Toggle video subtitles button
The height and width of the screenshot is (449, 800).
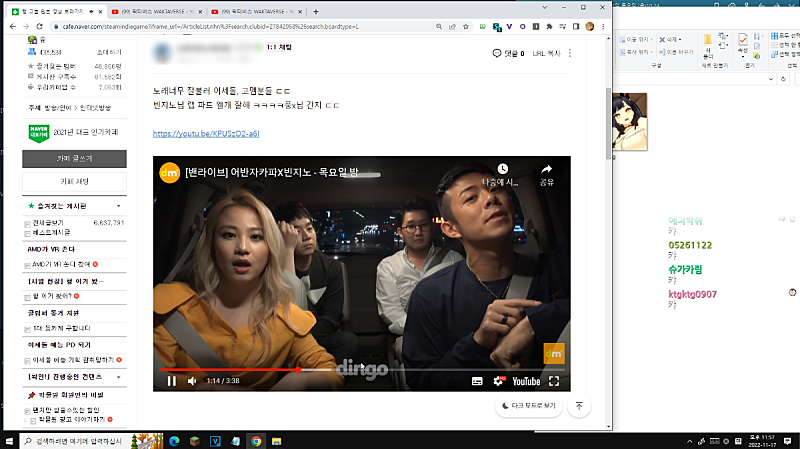(x=477, y=381)
